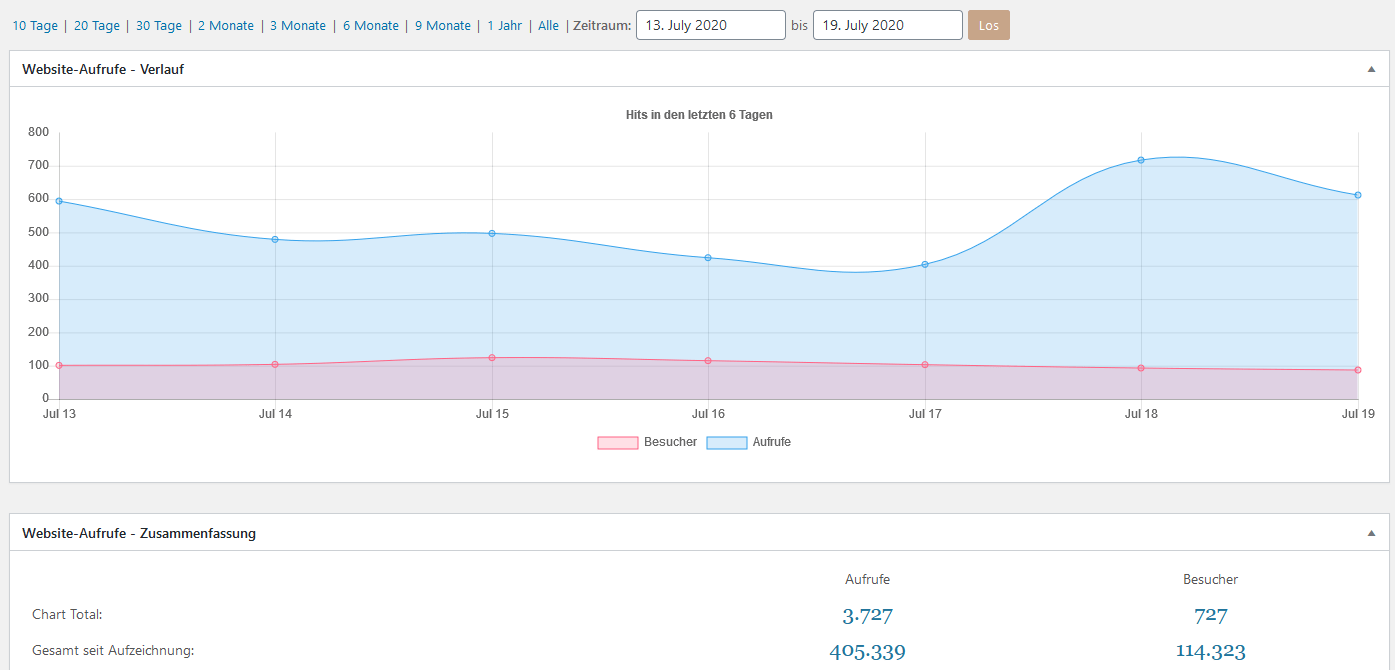Collapse the Website-Aufrufe - Zusammenfassung panel

coord(1372,533)
